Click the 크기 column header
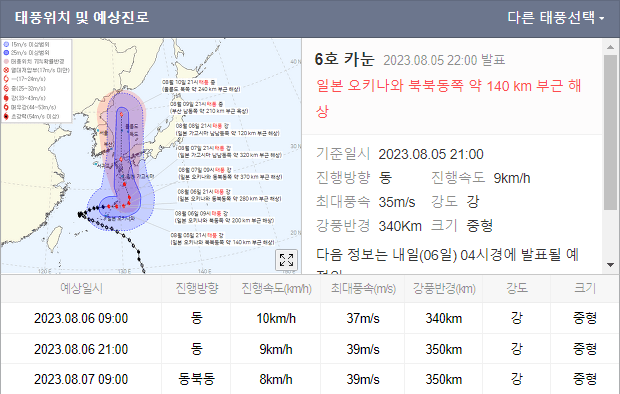 pyautogui.click(x=585, y=288)
